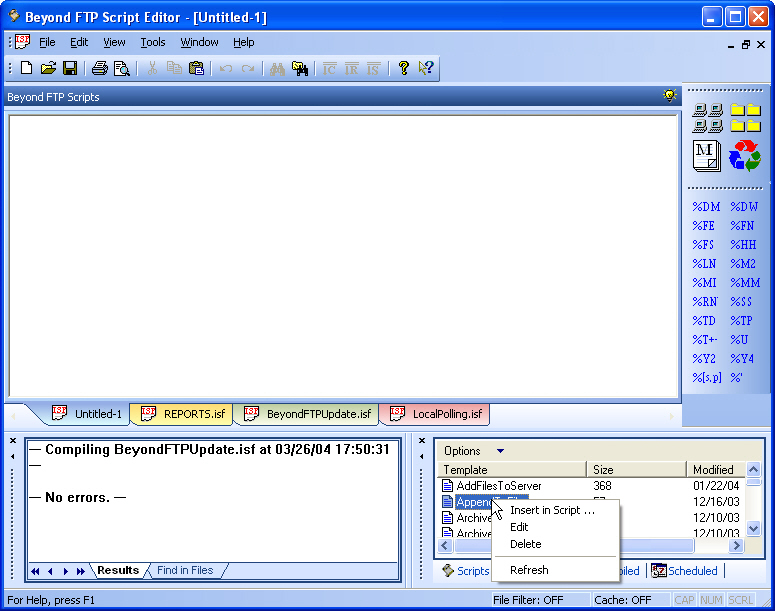Insert the %HH variable
The image size is (775, 611).
pos(743,245)
